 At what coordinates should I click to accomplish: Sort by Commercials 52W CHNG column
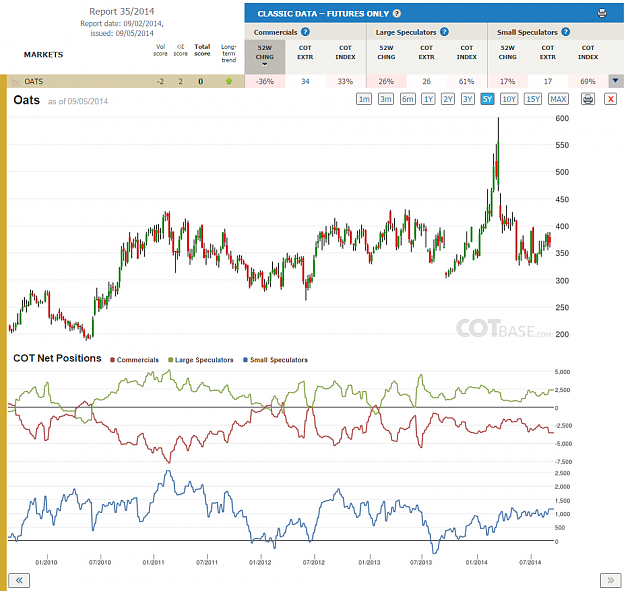click(265, 56)
